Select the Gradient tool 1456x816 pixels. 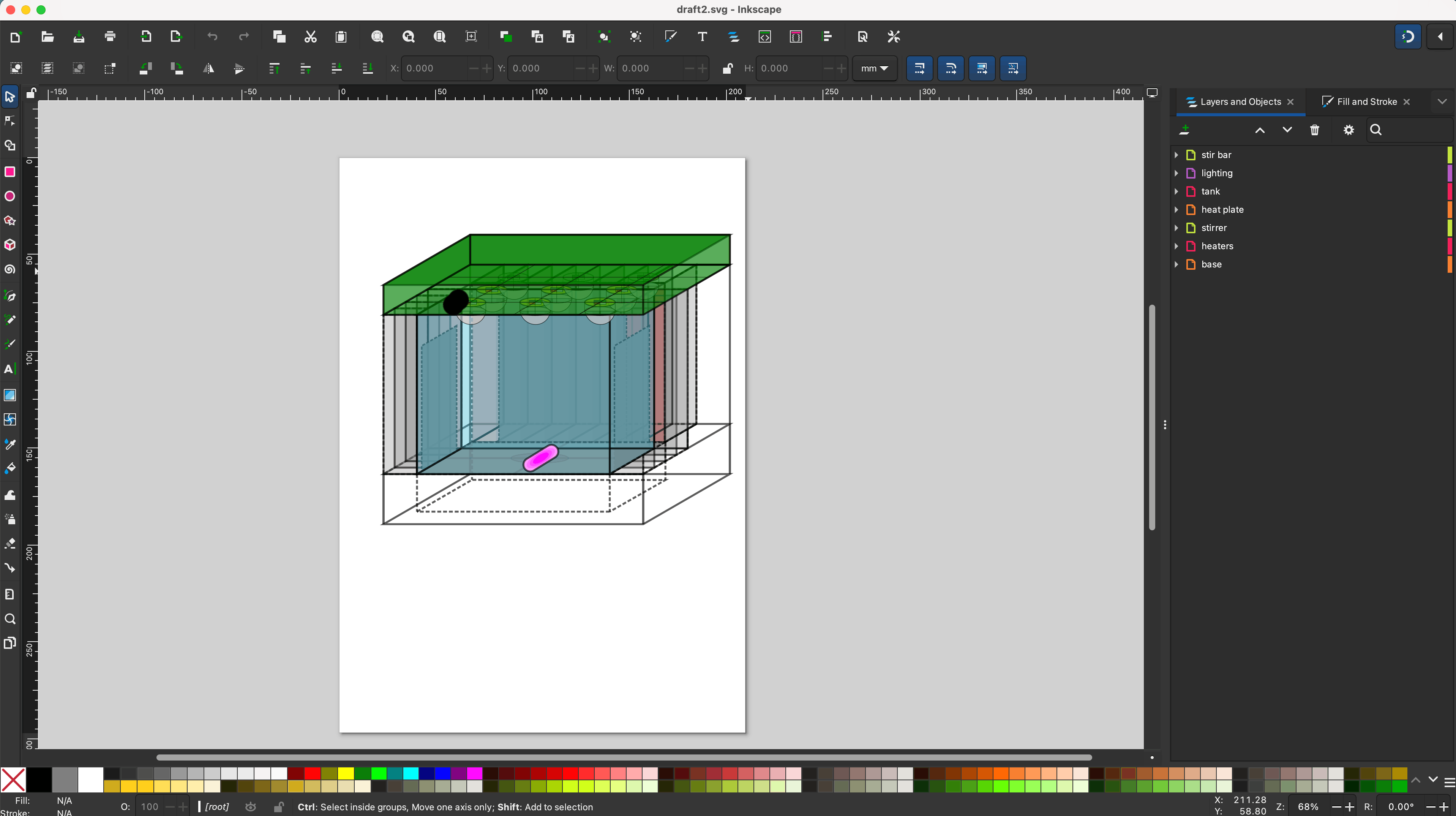pyautogui.click(x=9, y=395)
